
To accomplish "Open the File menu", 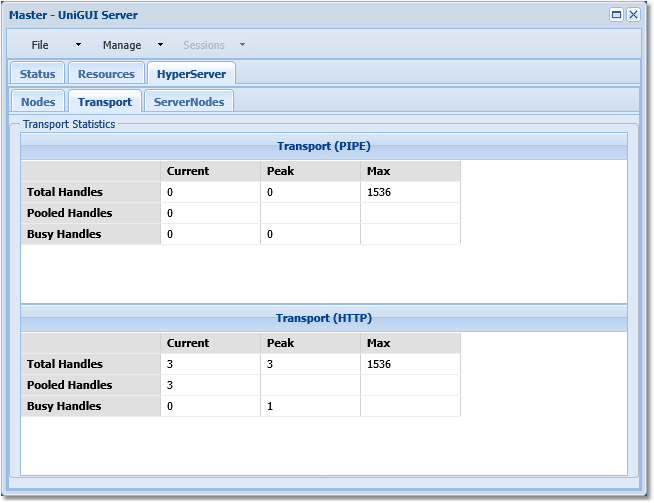I will 40,45.
